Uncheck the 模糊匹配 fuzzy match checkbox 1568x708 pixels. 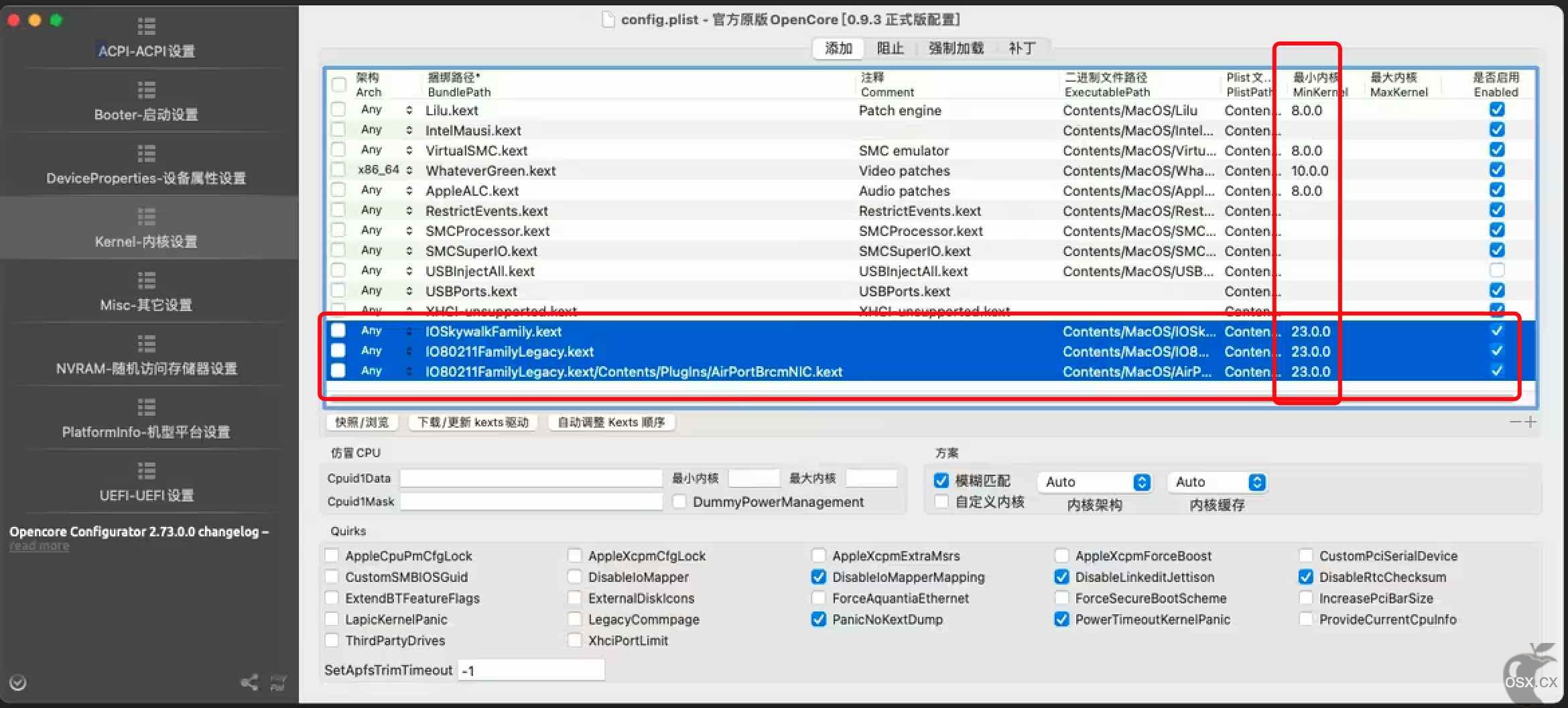(x=941, y=481)
